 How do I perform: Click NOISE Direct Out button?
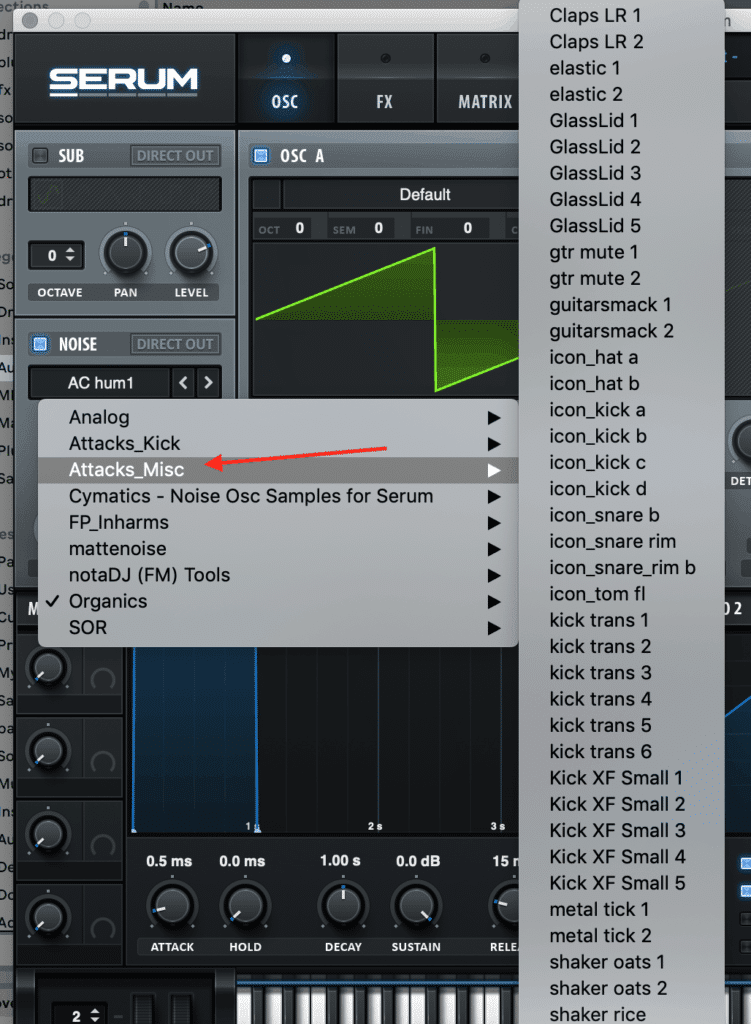175,344
